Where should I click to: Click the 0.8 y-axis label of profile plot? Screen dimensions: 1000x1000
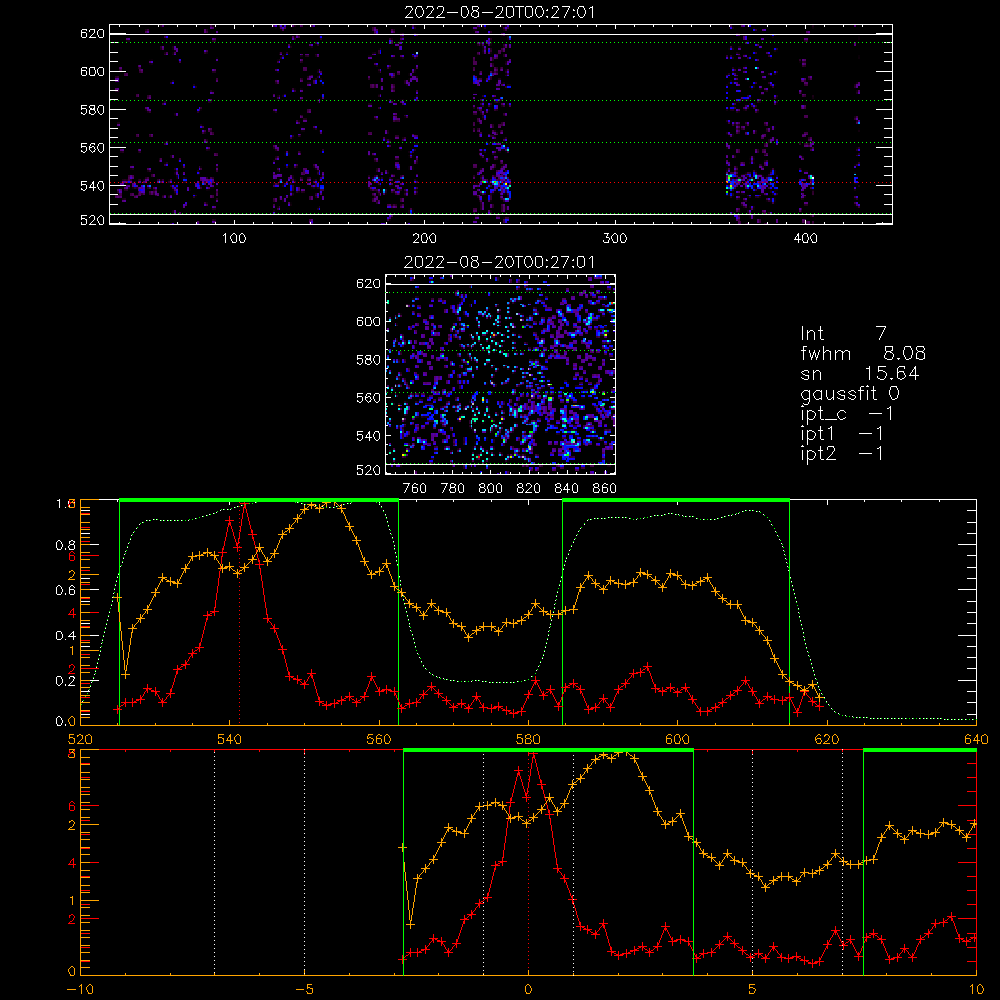(x=65, y=545)
